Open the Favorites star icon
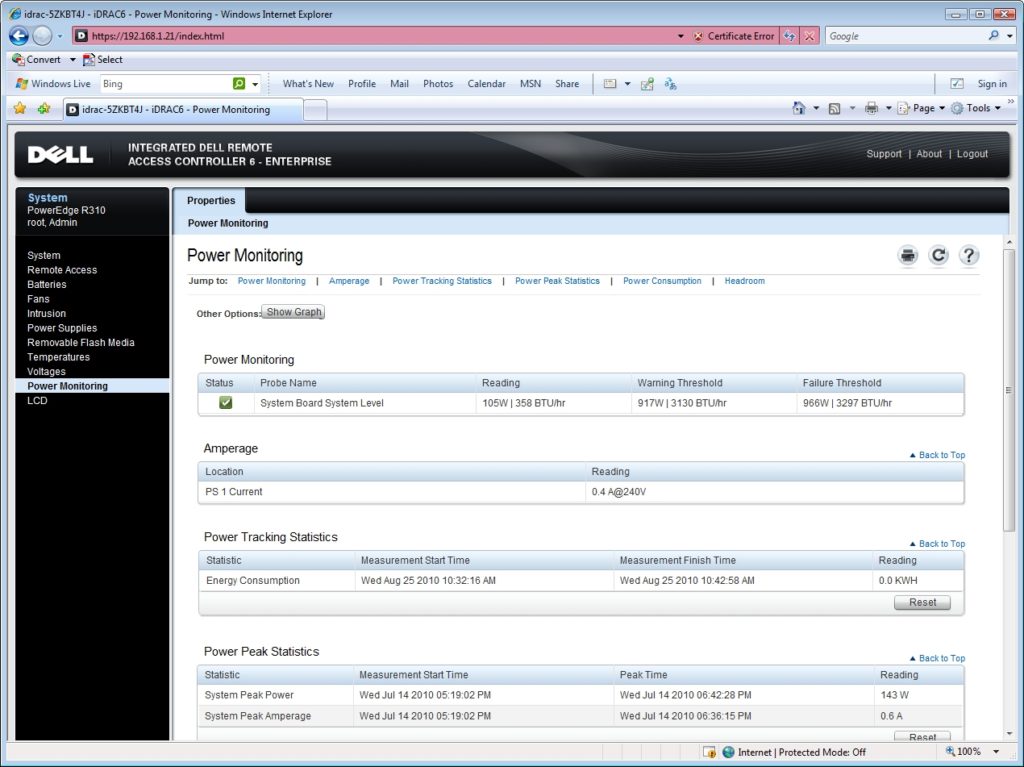Screen dimensions: 1024x767 [x=18, y=107]
